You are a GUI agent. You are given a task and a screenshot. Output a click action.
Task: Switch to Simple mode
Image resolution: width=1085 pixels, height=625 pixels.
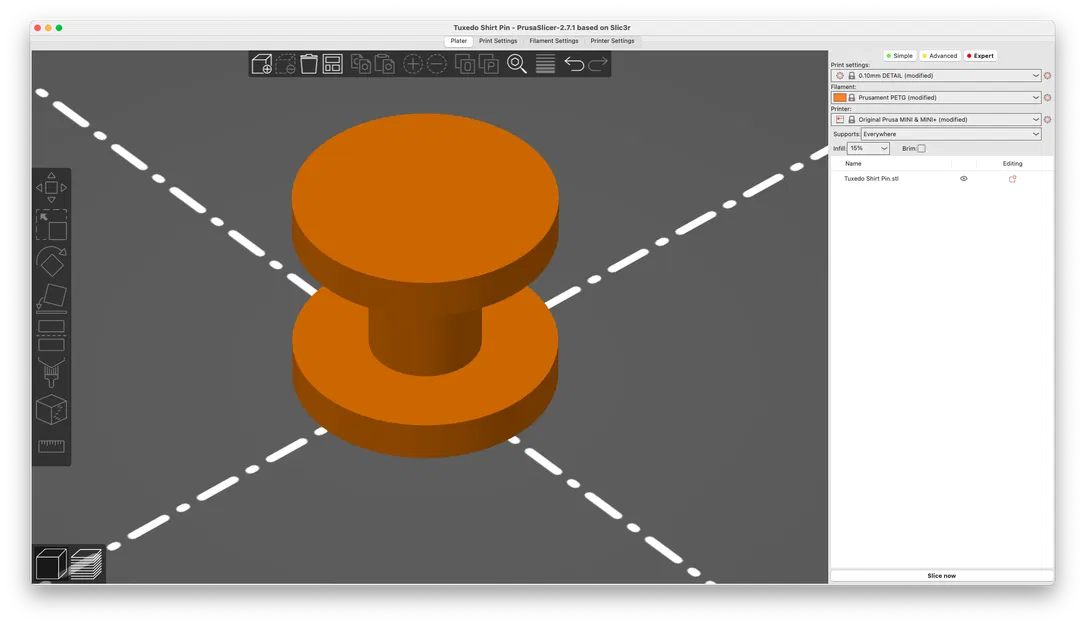click(x=900, y=55)
